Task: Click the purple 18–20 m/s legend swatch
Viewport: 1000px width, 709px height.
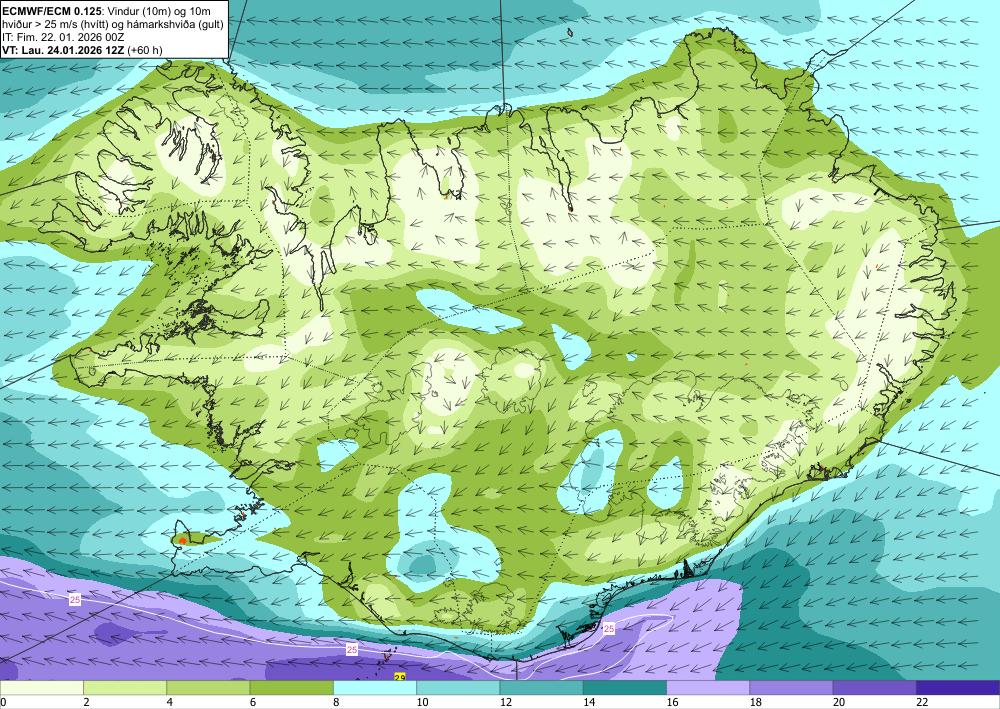Action: point(791,687)
